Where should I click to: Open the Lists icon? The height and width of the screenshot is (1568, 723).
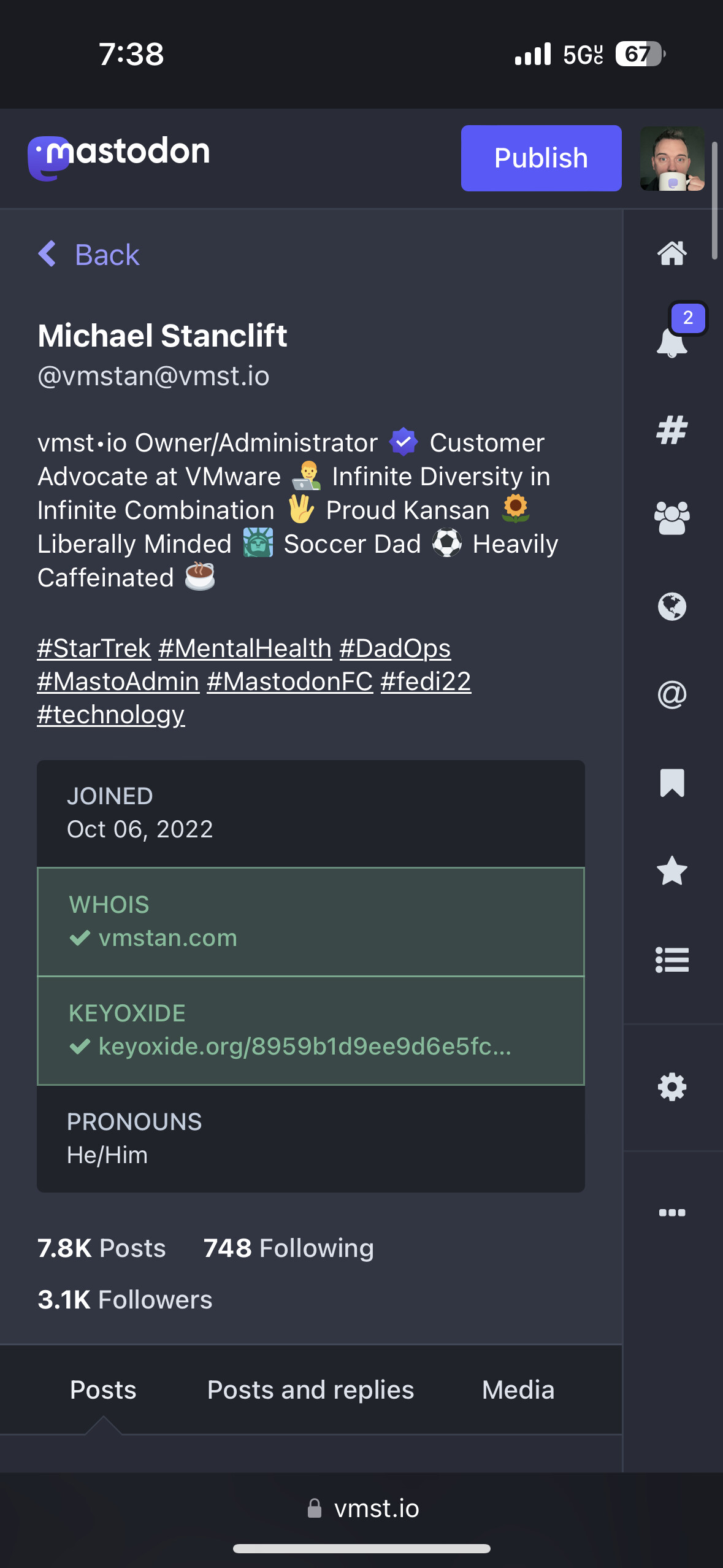point(672,959)
